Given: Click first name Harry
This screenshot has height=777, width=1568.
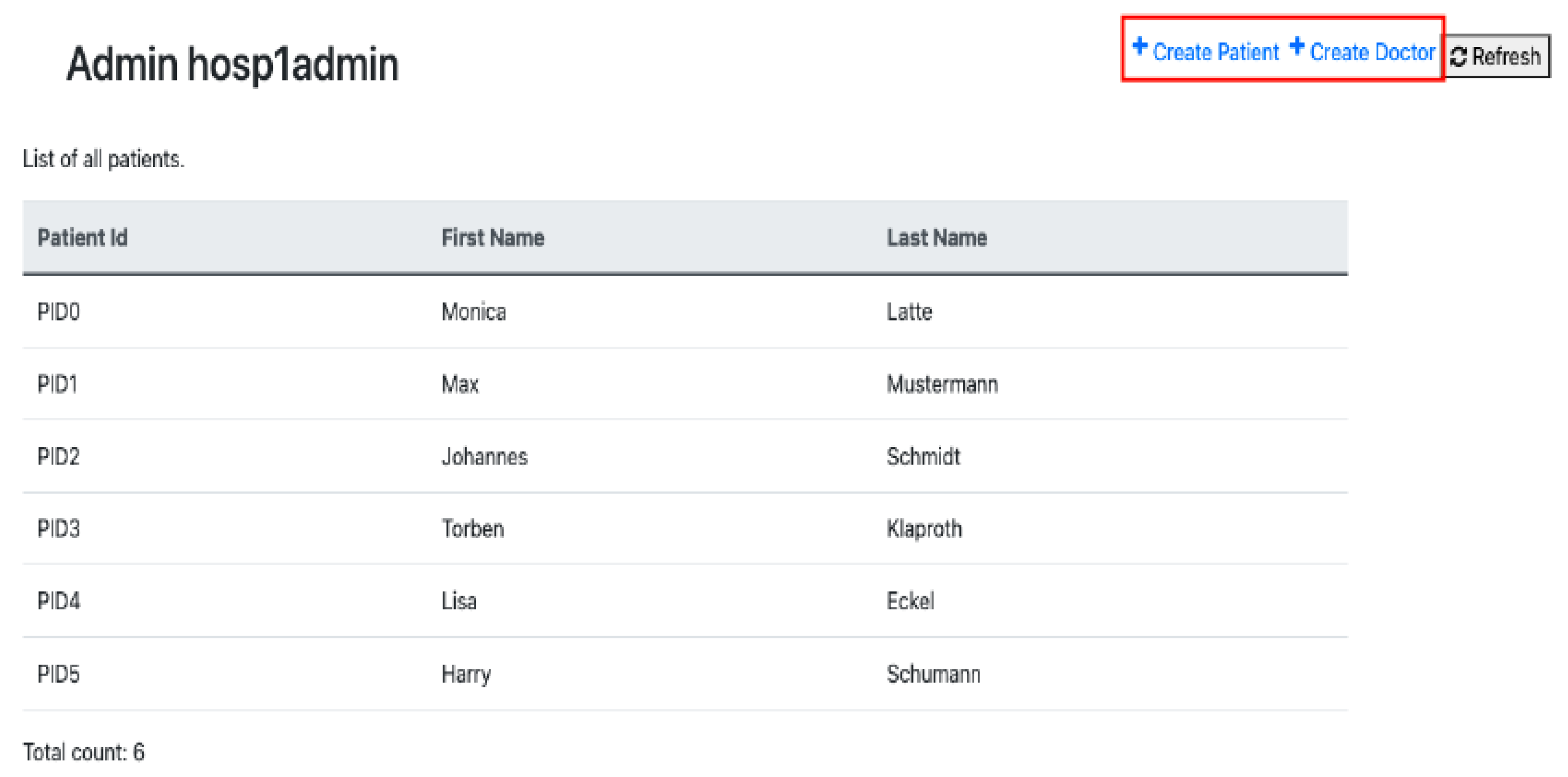Looking at the screenshot, I should click(466, 674).
